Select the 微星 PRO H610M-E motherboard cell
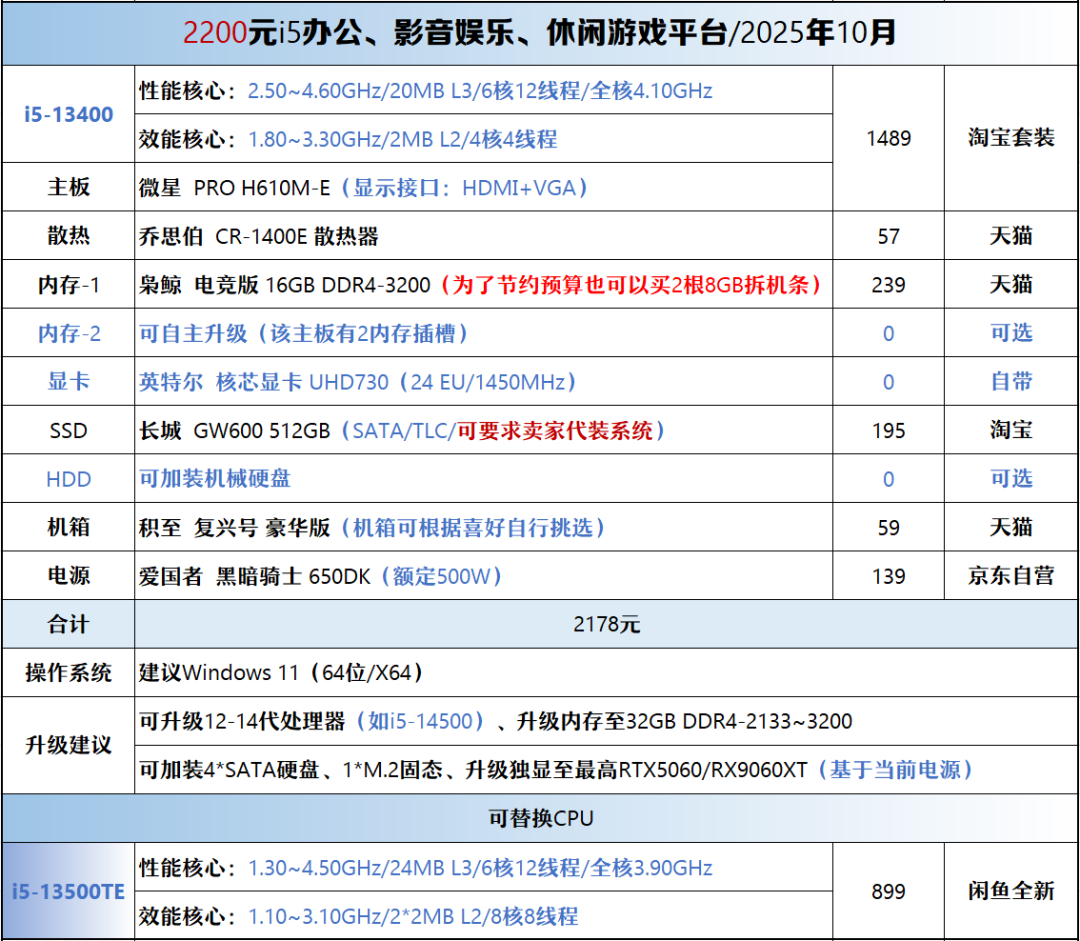This screenshot has height=941, width=1080. coord(483,187)
